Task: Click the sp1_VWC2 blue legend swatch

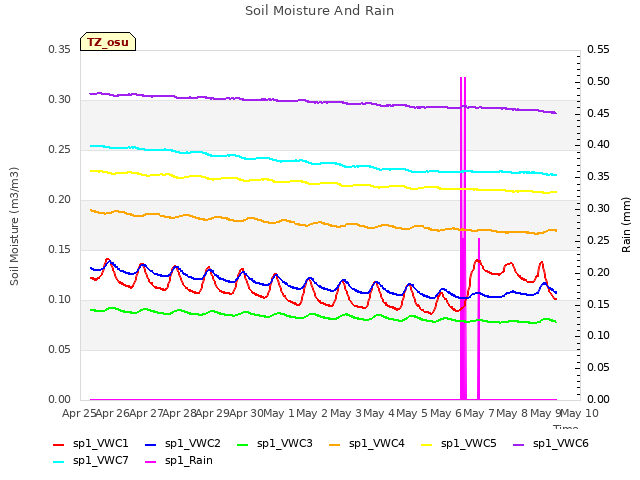Action: point(151,444)
